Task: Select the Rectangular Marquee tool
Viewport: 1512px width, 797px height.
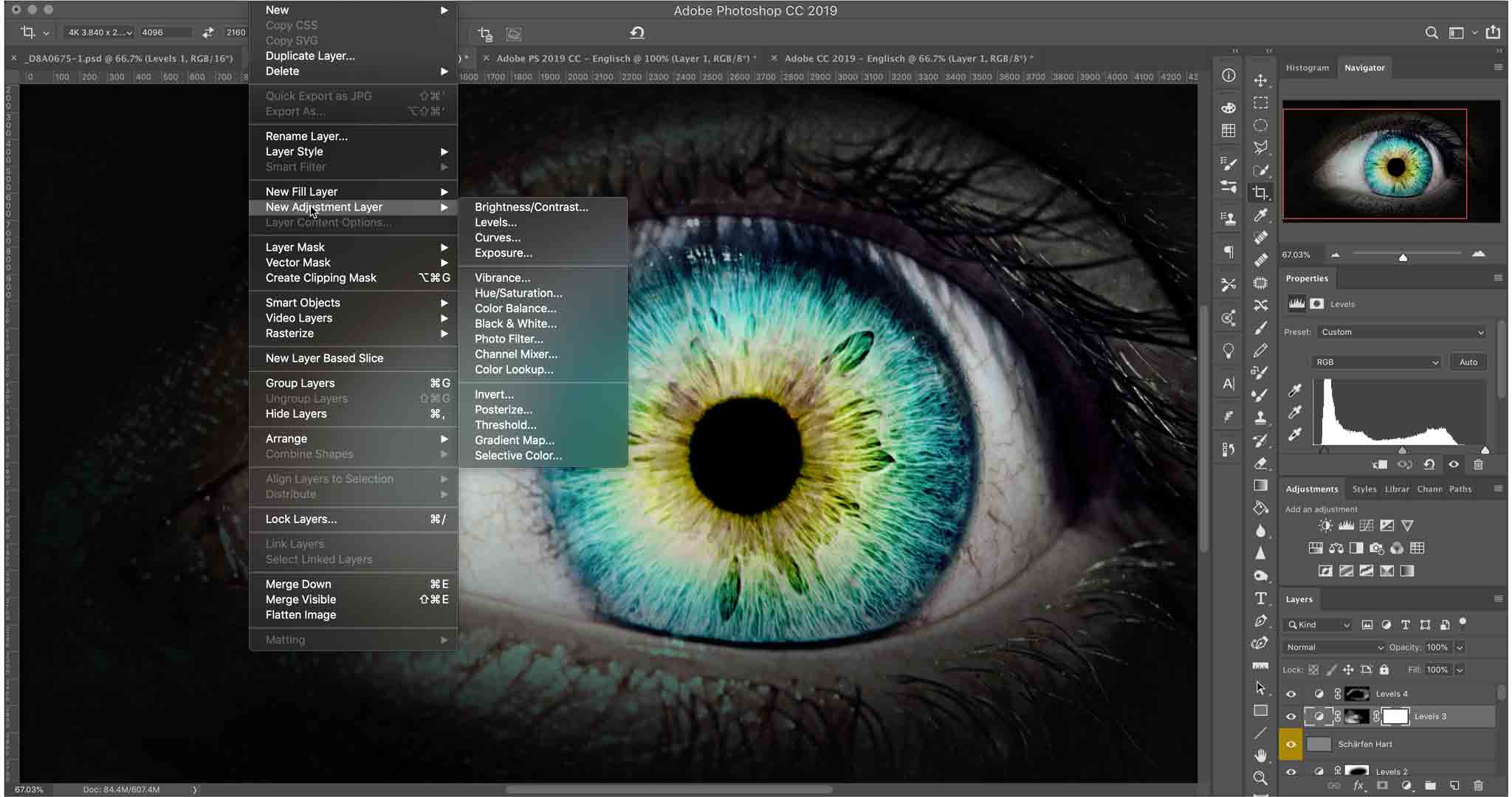Action: click(1260, 103)
